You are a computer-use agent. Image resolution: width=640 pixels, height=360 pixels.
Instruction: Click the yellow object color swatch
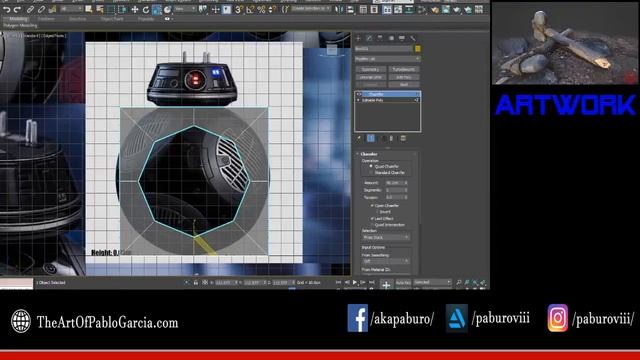pyautogui.click(x=418, y=49)
